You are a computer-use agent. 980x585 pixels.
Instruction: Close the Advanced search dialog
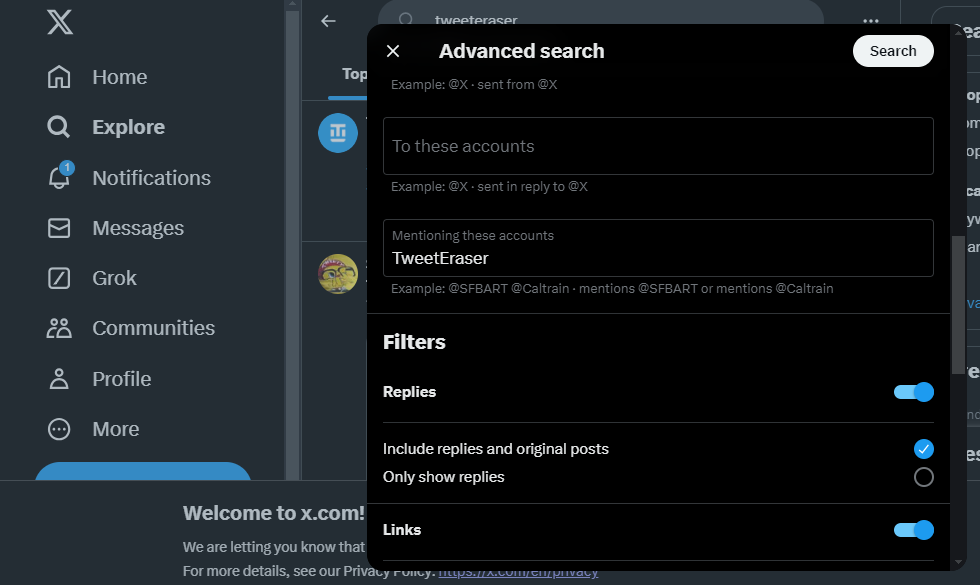click(x=393, y=51)
